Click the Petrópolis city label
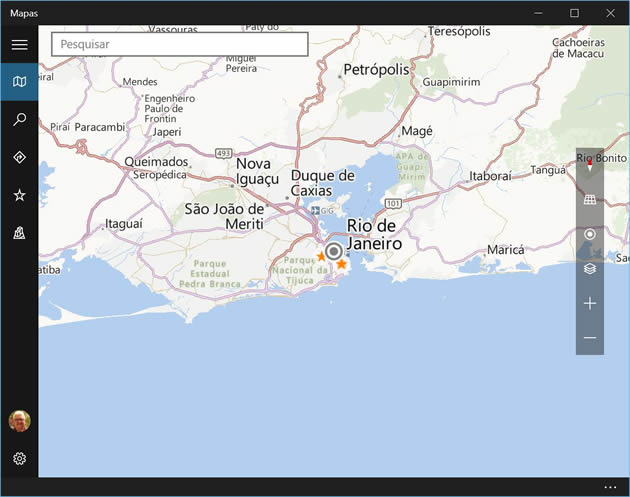The height and width of the screenshot is (497, 630). point(376,70)
